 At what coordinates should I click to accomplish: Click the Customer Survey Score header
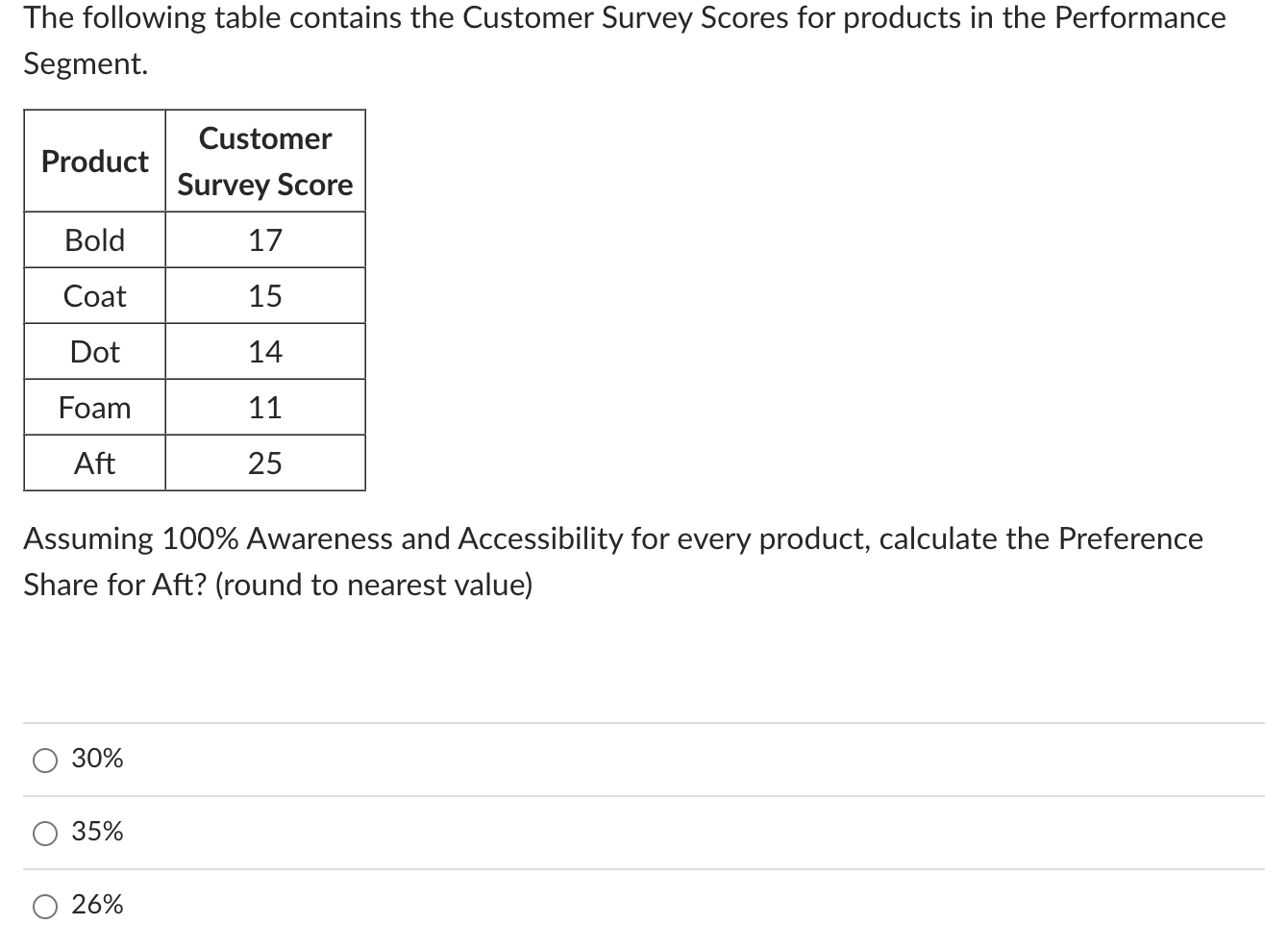(264, 161)
